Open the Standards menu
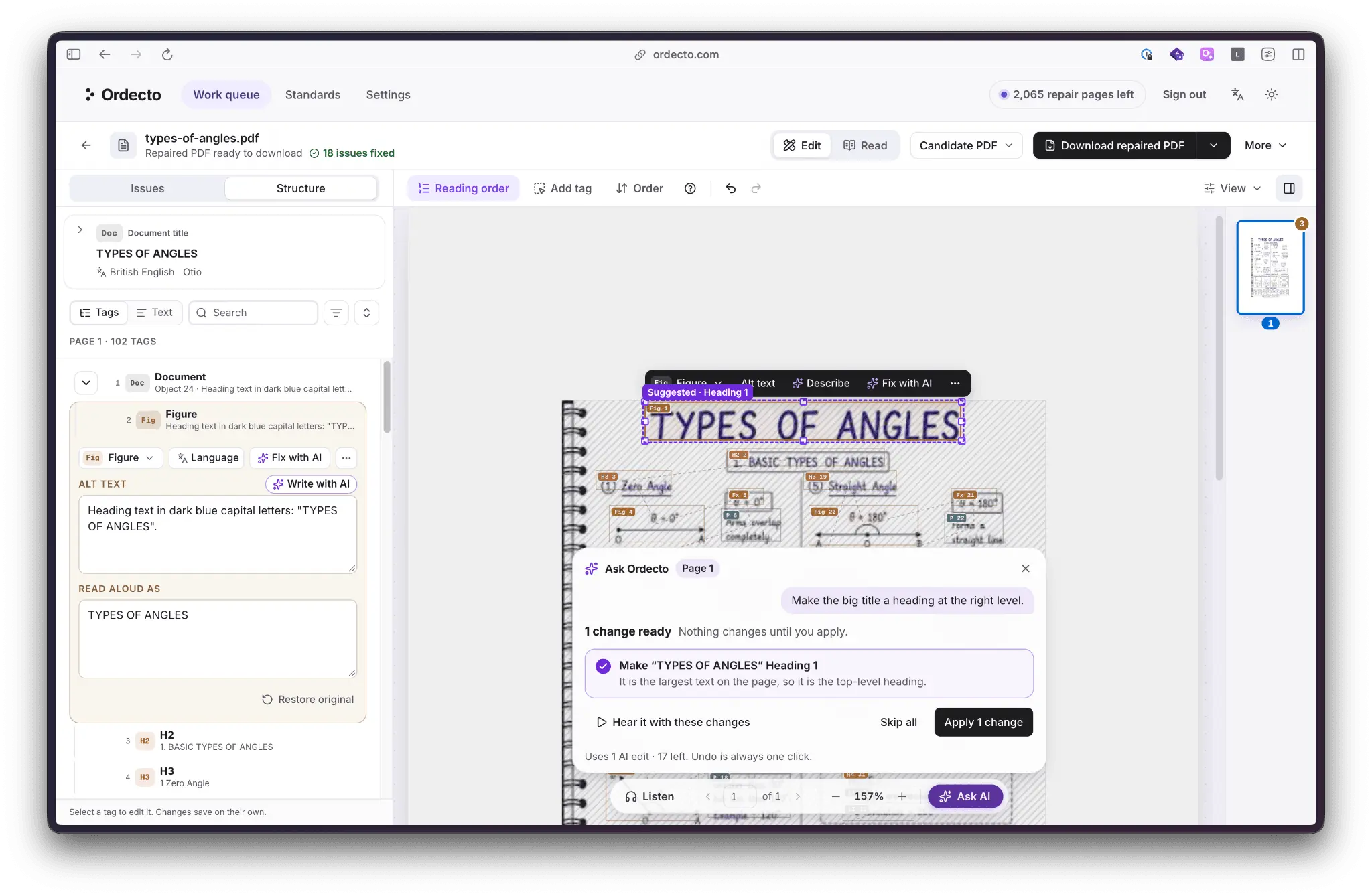Screen dimensions: 1372x896 (x=313, y=94)
